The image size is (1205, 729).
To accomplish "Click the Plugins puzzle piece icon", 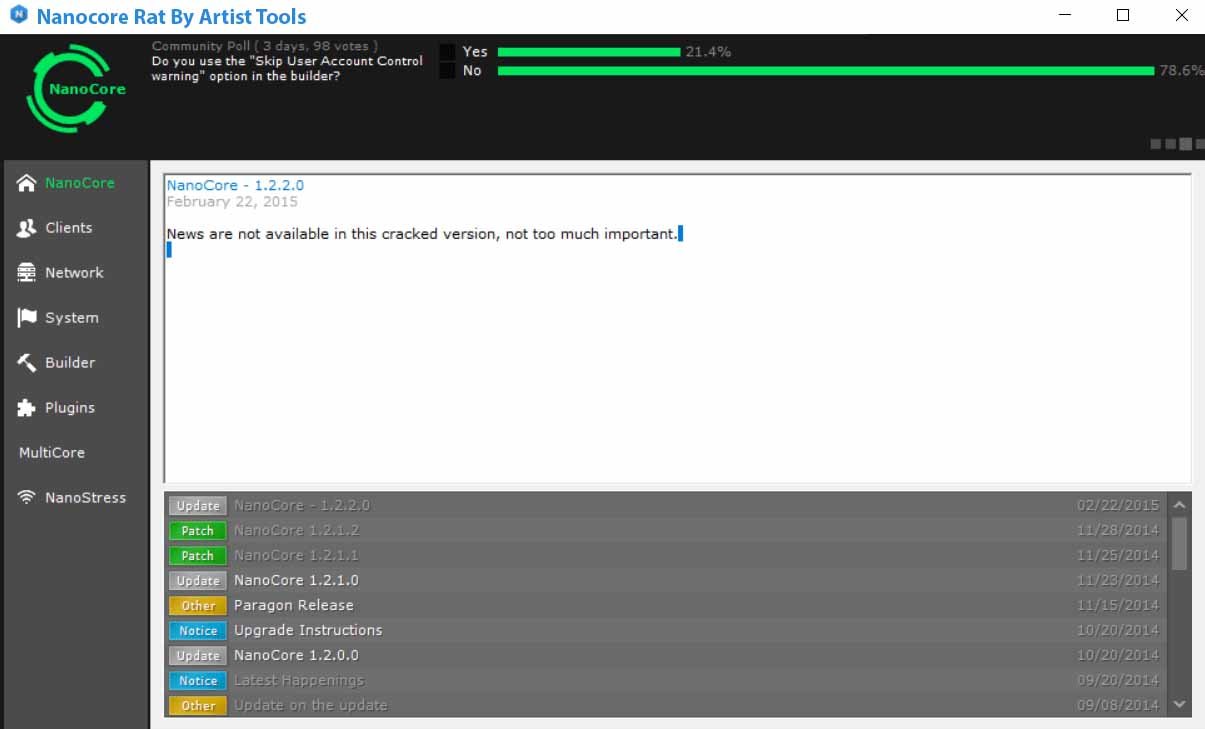I will pyautogui.click(x=27, y=408).
